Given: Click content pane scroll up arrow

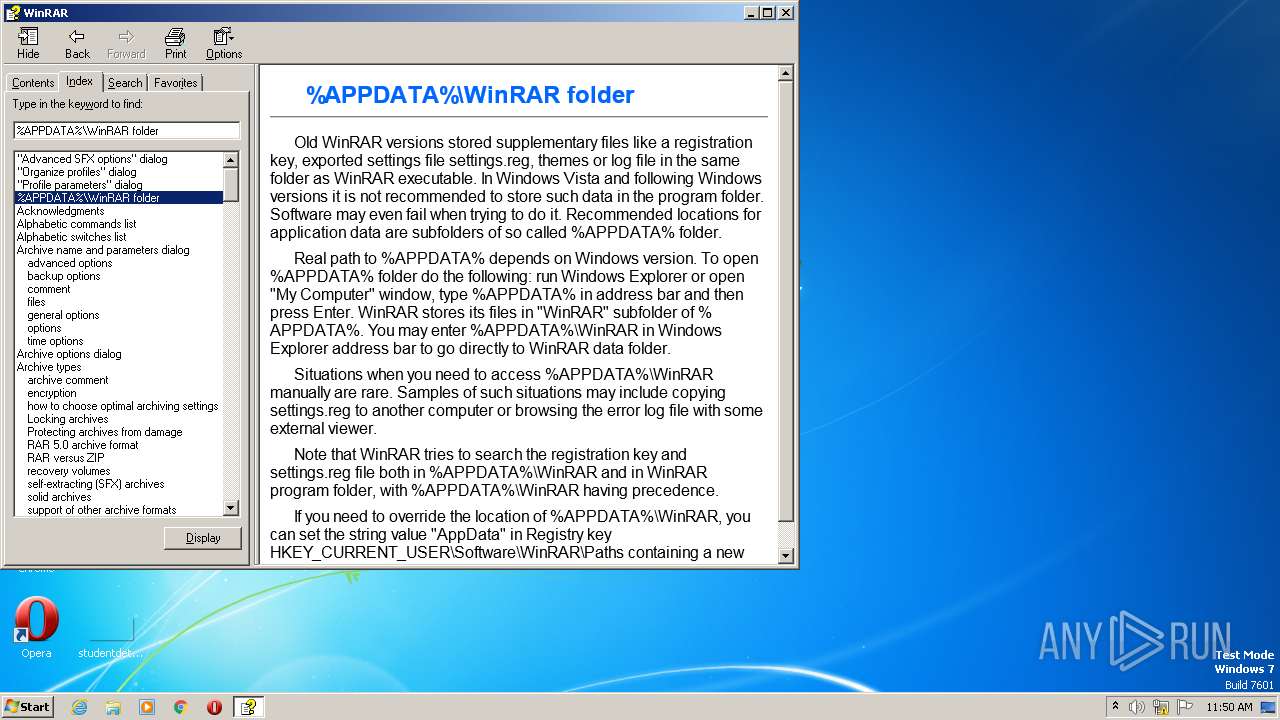Looking at the screenshot, I should click(x=785, y=73).
